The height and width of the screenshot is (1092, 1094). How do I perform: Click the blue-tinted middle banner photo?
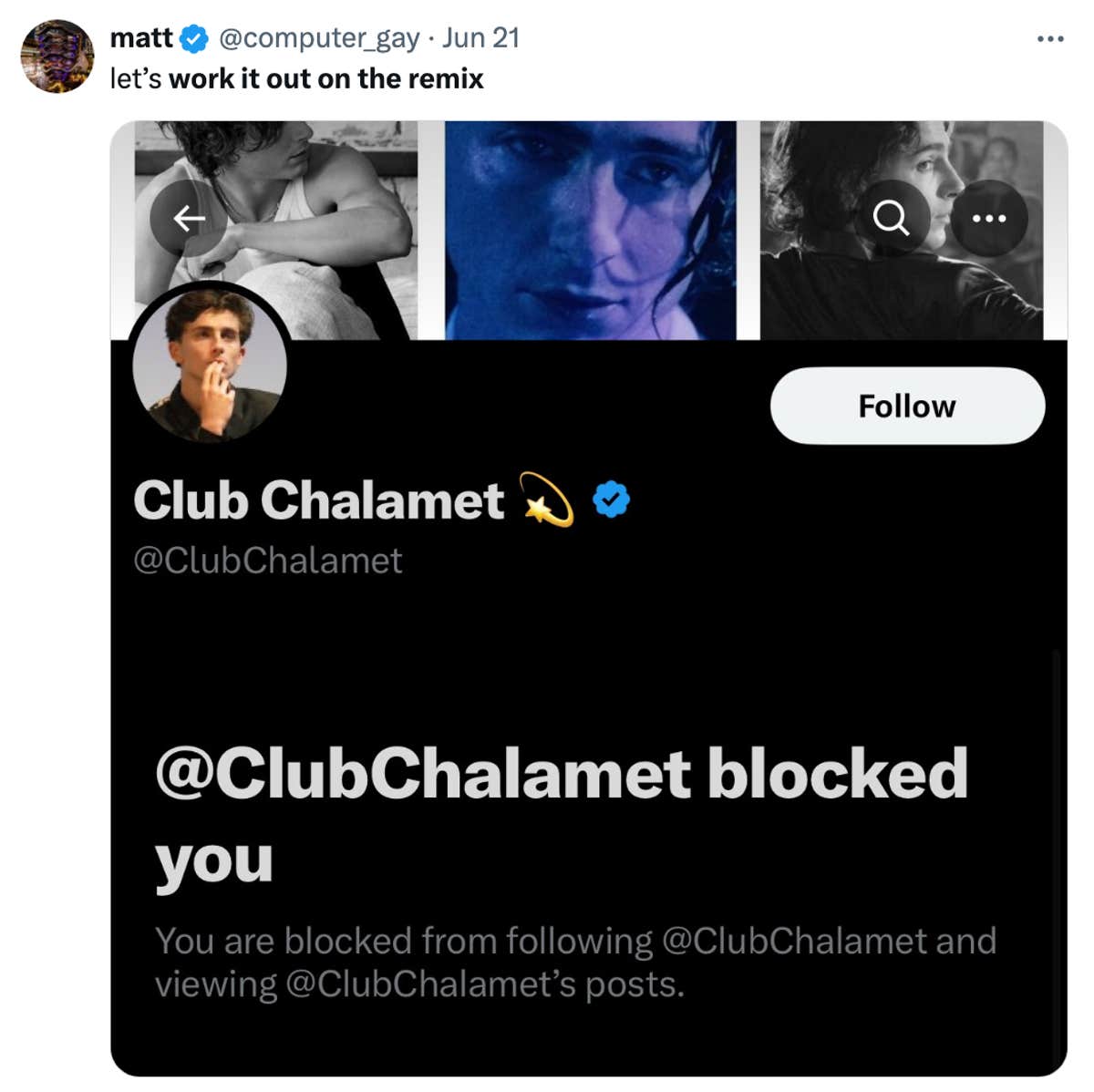tap(590, 231)
